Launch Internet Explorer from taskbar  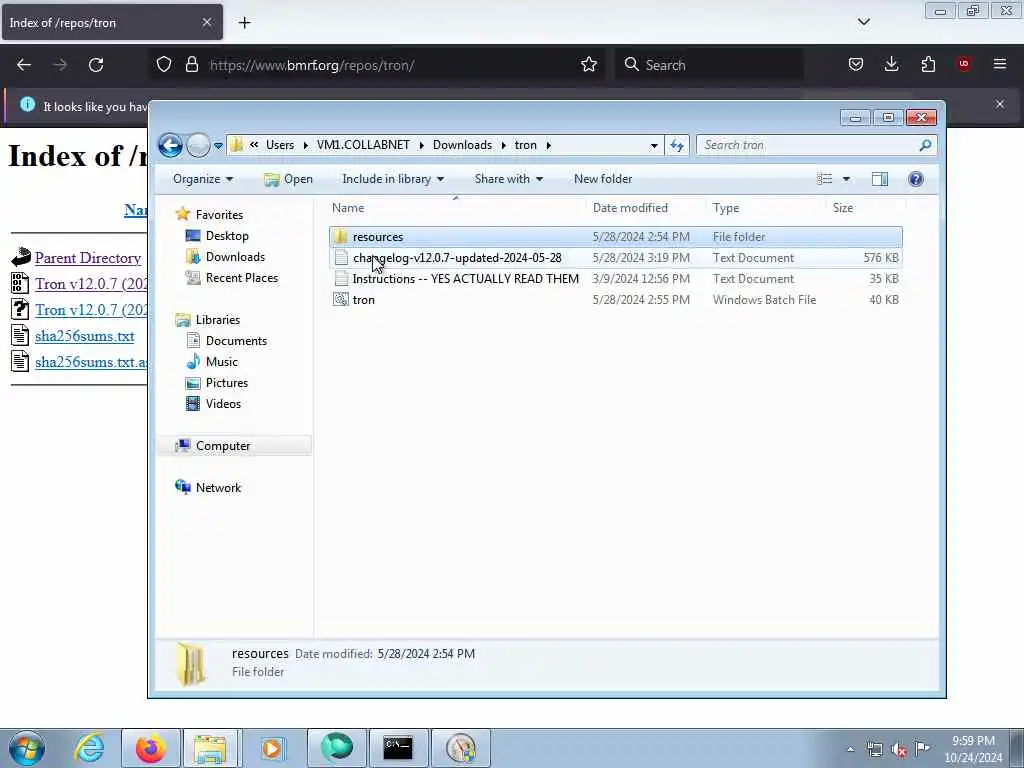pyautogui.click(x=89, y=748)
